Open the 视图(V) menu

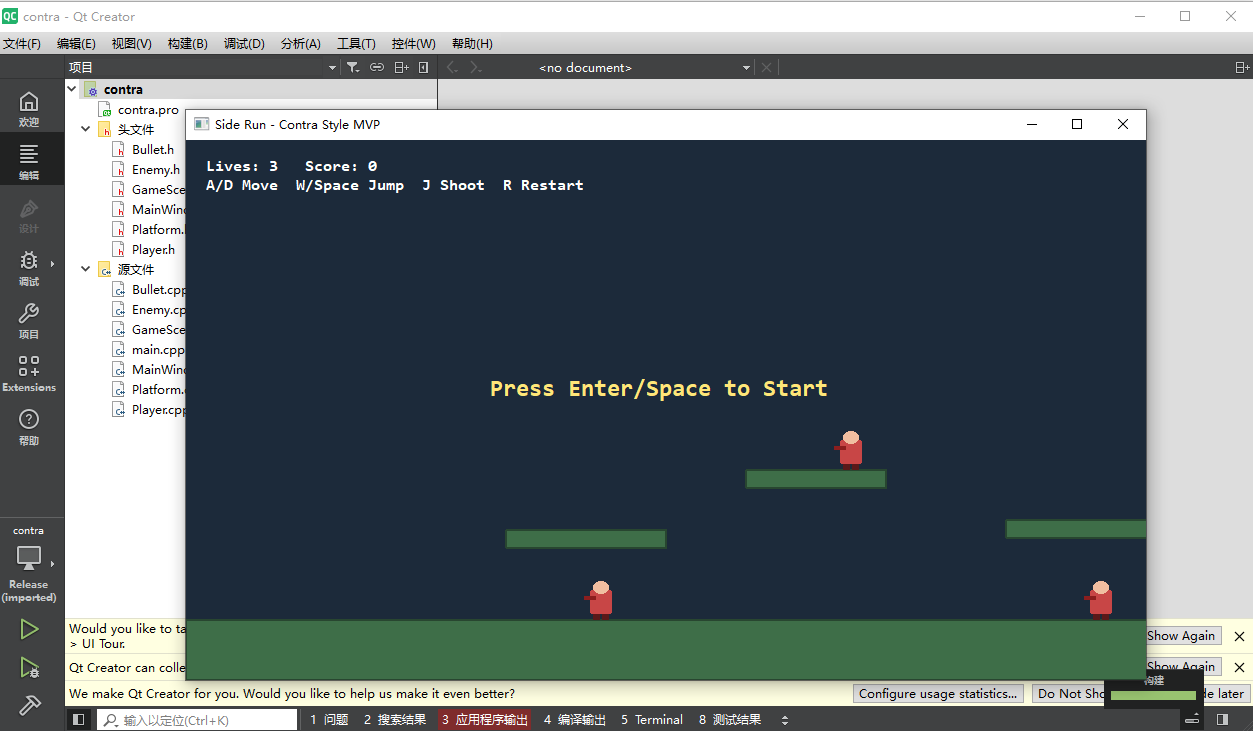pyautogui.click(x=131, y=43)
